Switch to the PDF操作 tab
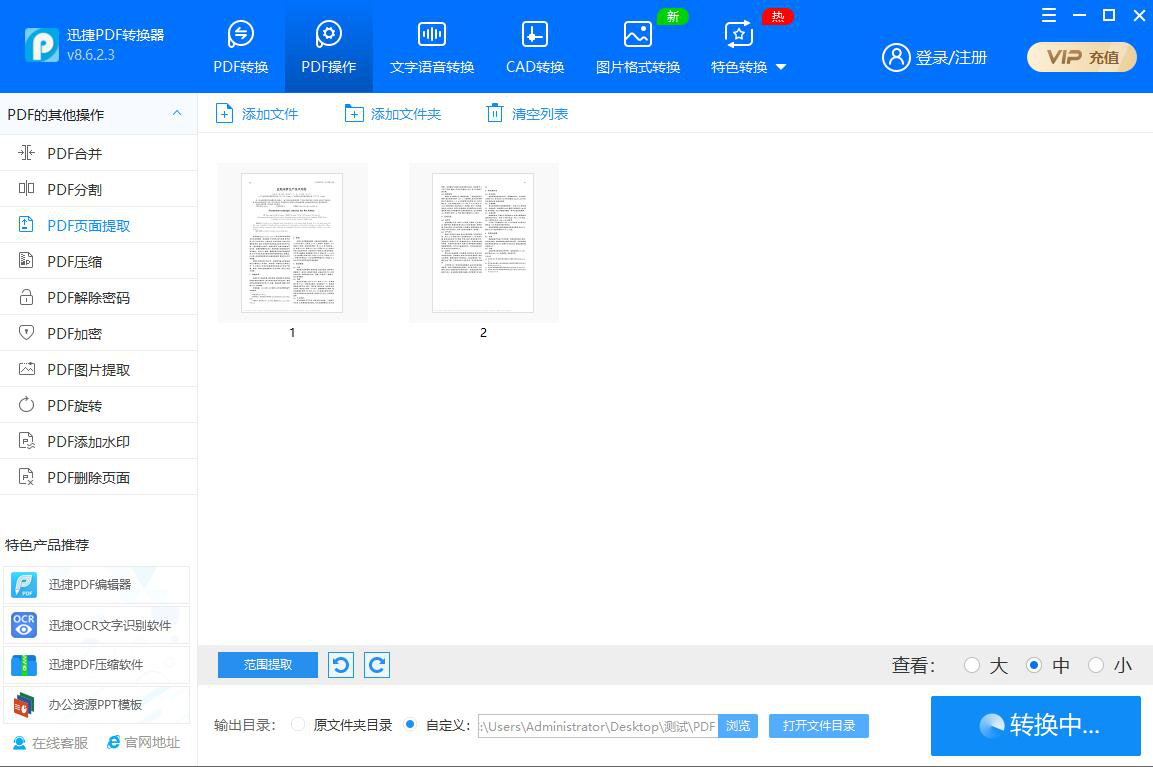The height and width of the screenshot is (767, 1153). click(x=329, y=47)
